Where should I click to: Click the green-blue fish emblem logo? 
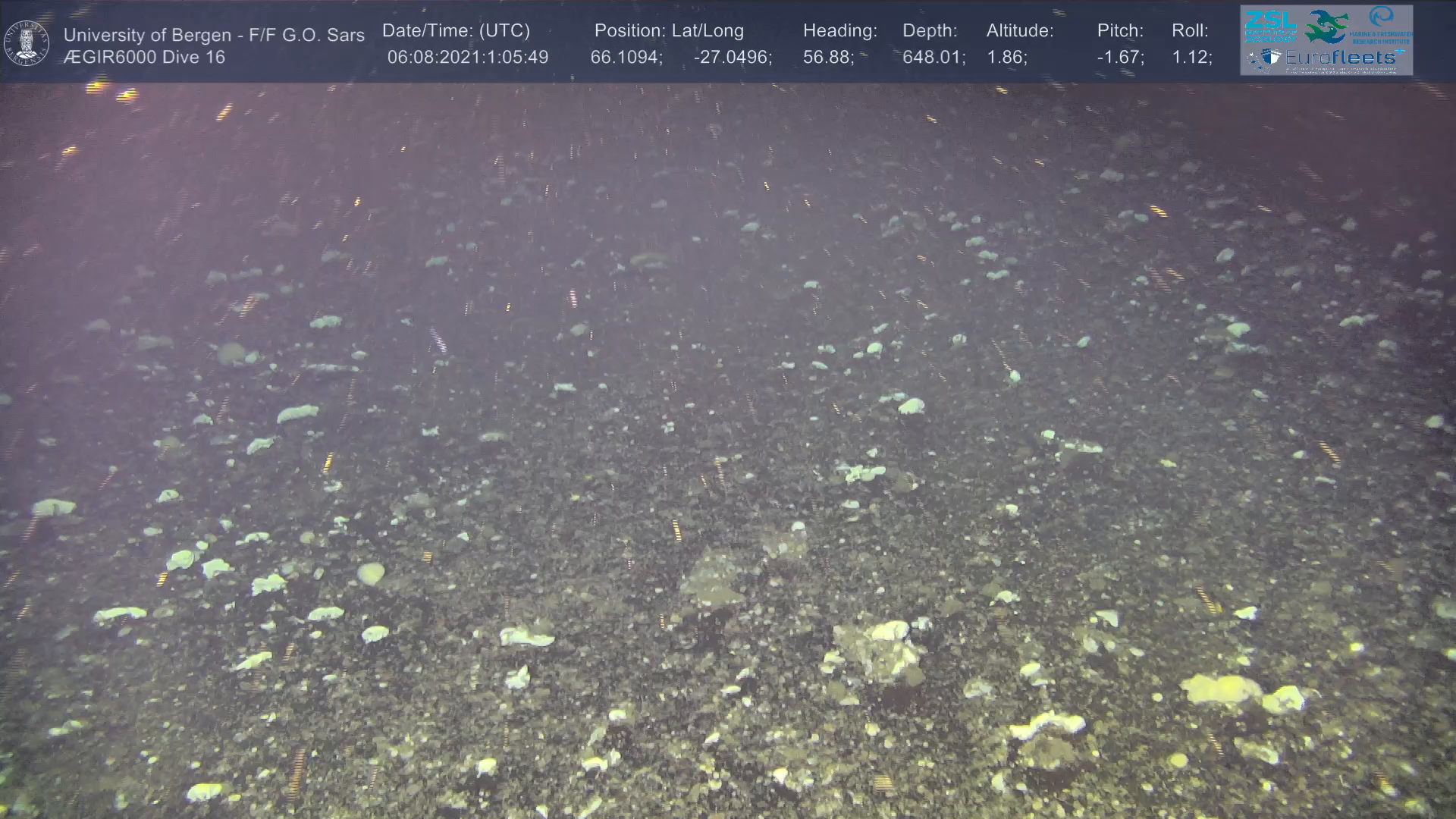pos(1327,27)
